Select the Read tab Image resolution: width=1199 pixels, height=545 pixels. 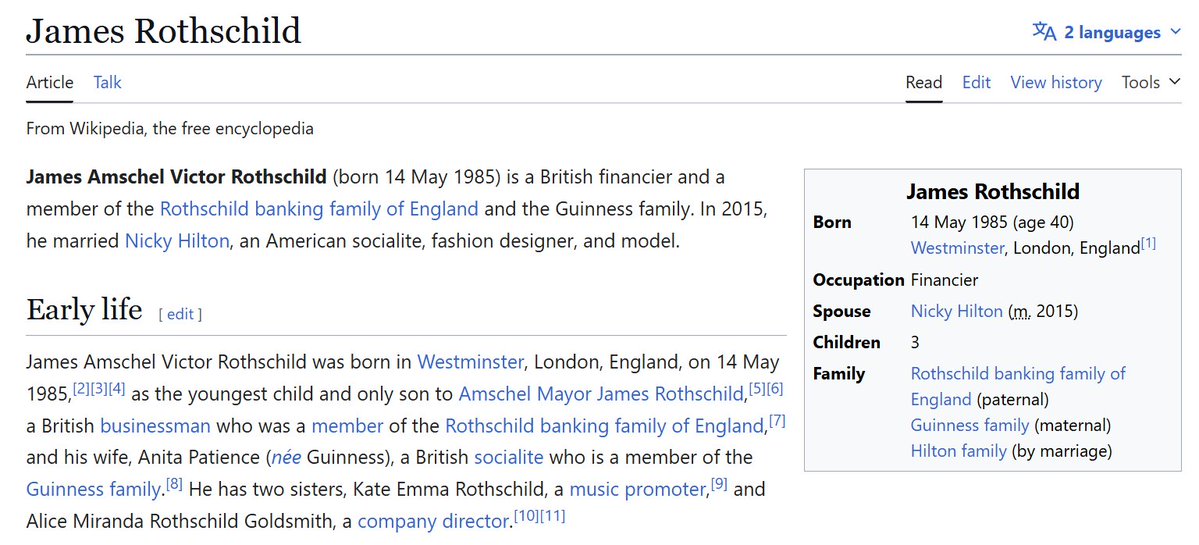coord(924,82)
